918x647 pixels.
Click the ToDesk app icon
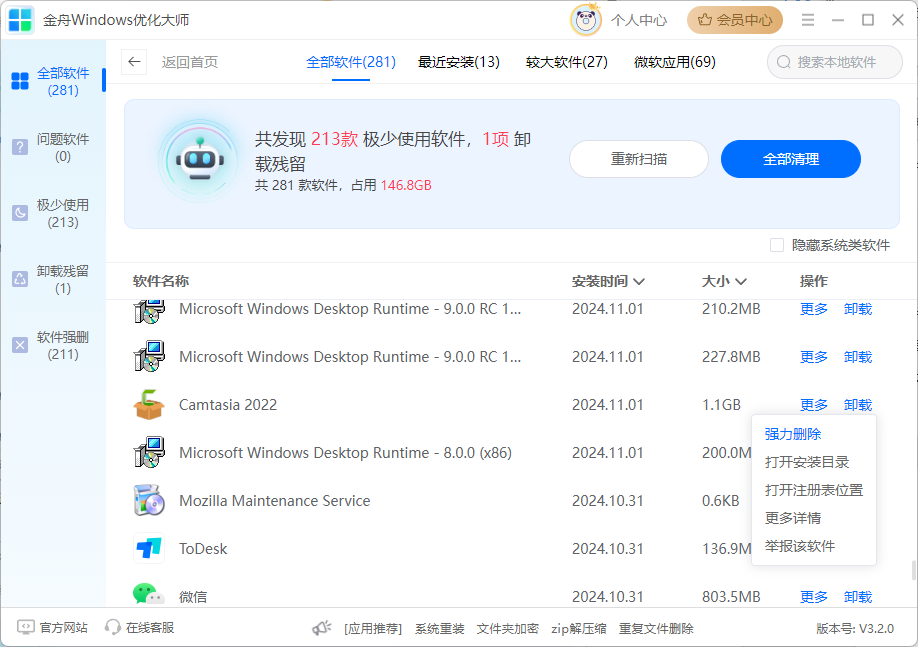point(149,548)
